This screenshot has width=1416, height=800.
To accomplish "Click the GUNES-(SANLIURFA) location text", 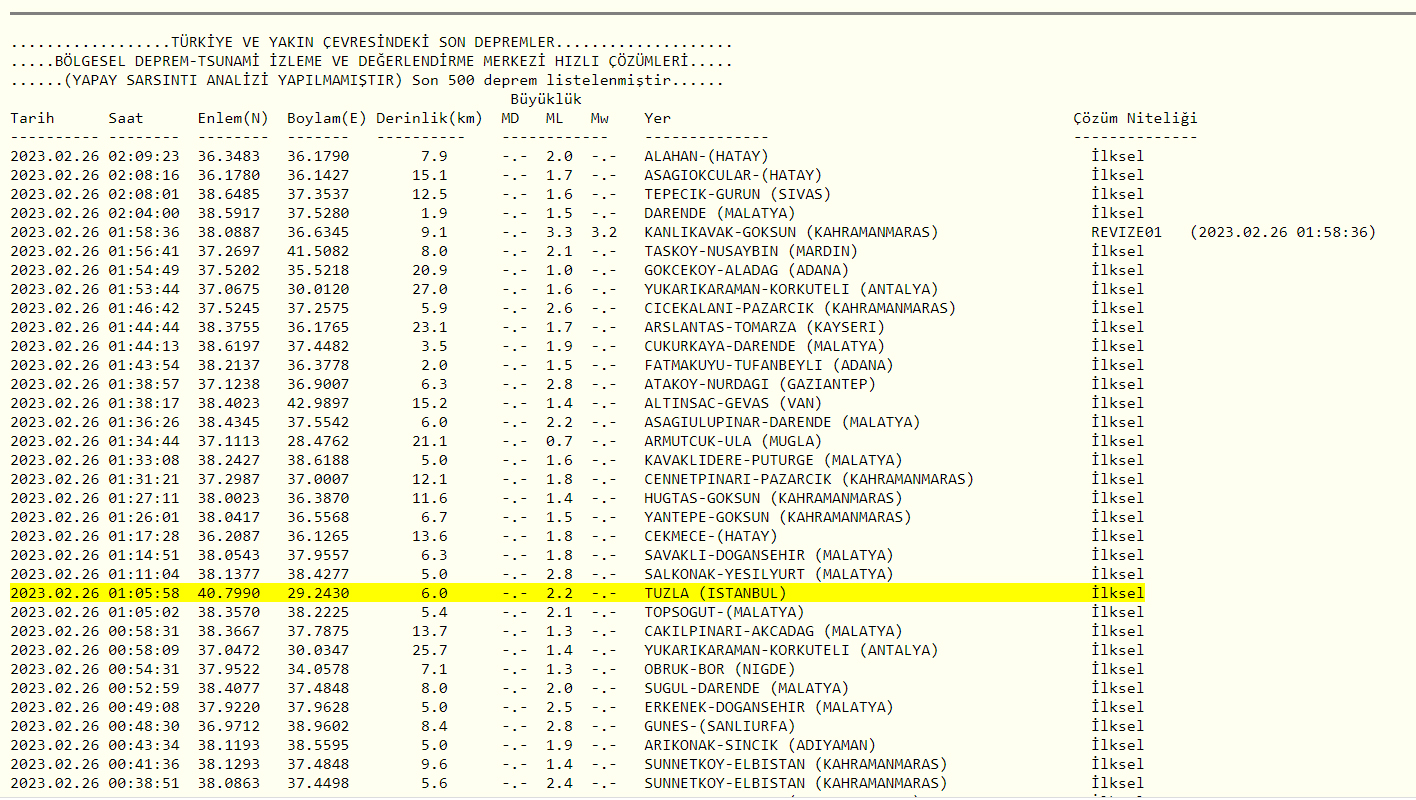I will (720, 726).
